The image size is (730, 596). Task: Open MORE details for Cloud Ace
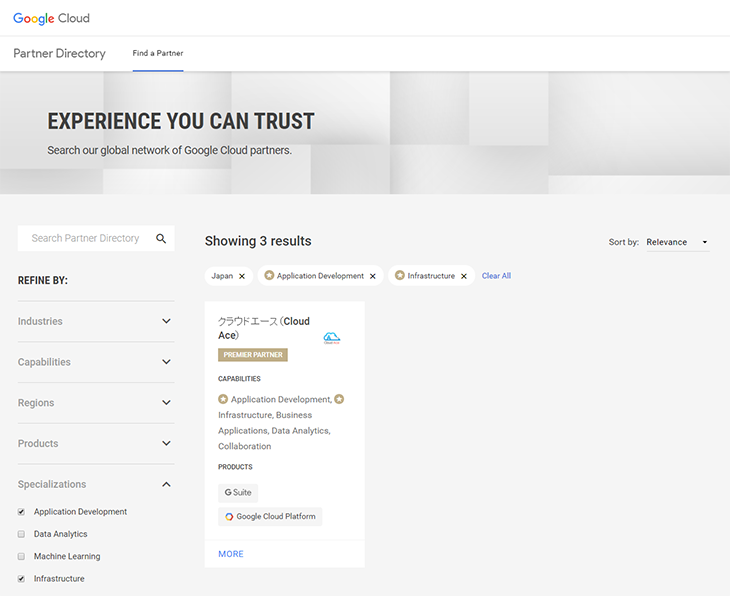click(x=231, y=554)
